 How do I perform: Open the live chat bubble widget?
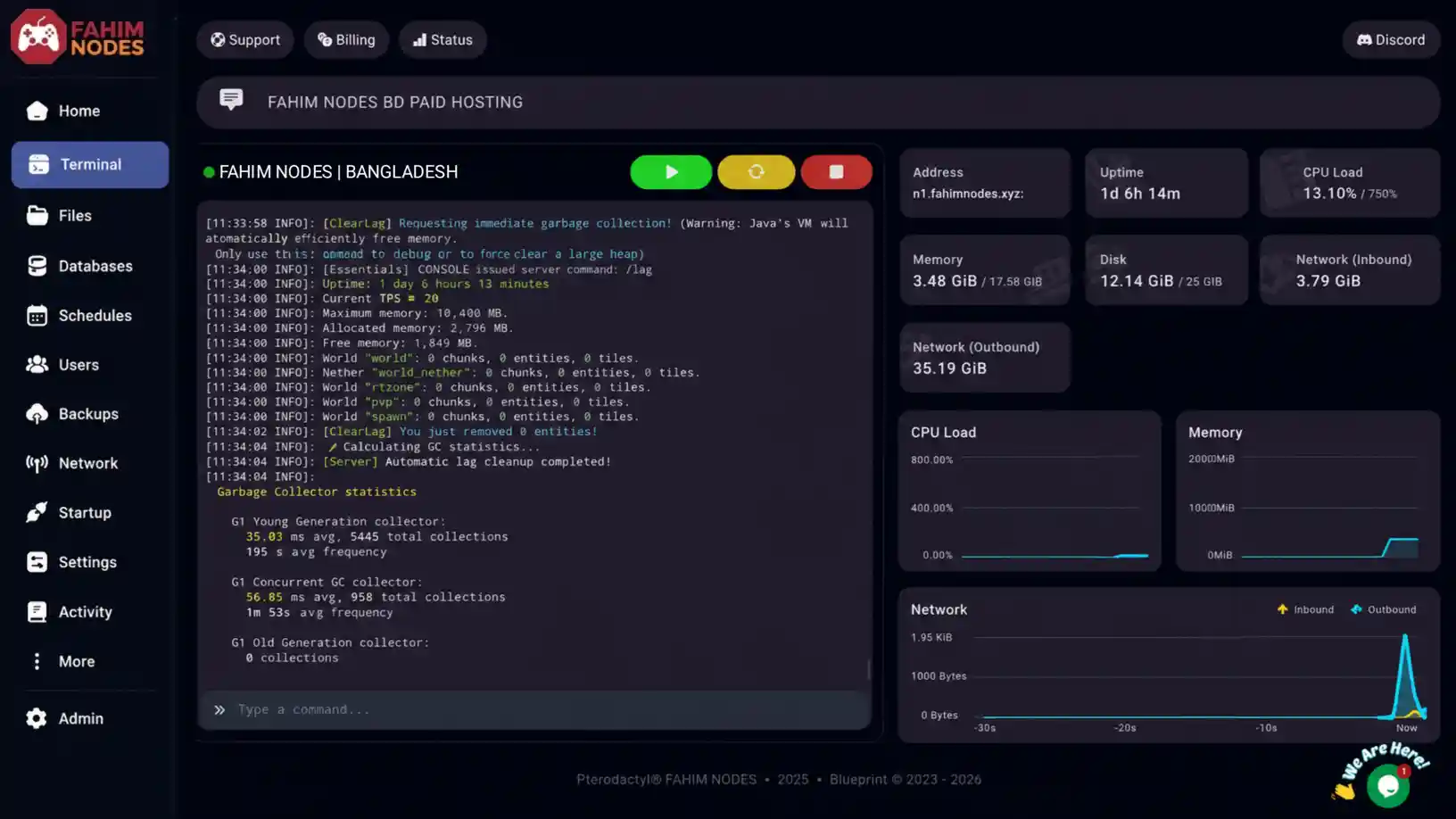pos(1387,786)
